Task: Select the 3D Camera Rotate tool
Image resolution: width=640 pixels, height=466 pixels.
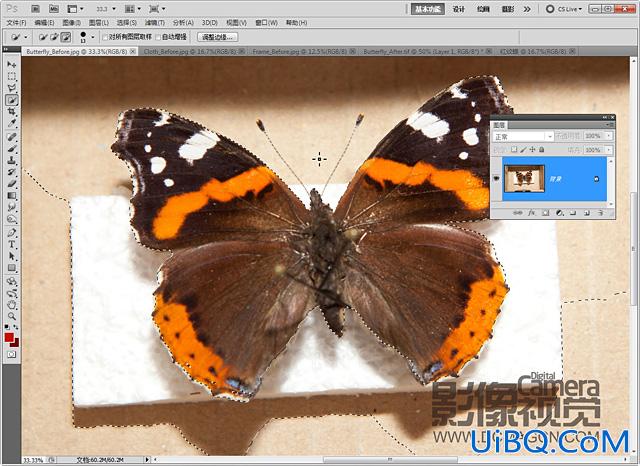Action: click(x=11, y=293)
